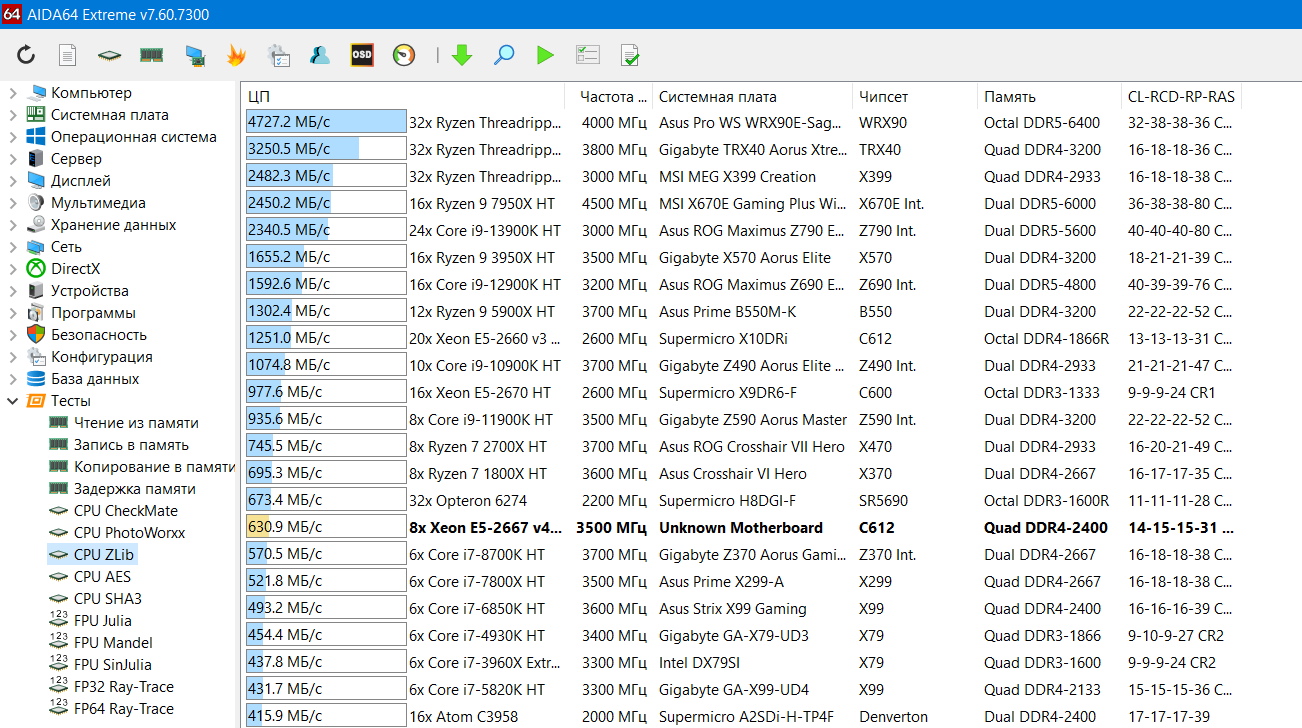Select the Чтение из памяти test
This screenshot has height=728, width=1302.
[x=136, y=423]
